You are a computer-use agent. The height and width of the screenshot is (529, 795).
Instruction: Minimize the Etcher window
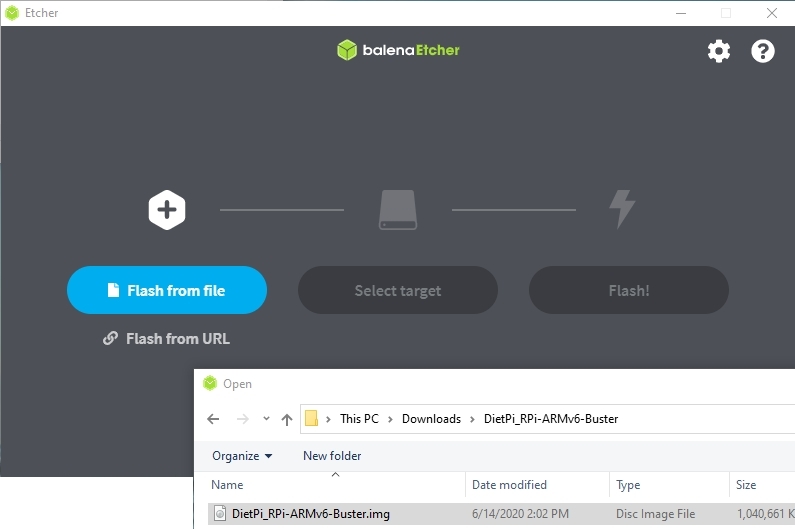pos(681,13)
